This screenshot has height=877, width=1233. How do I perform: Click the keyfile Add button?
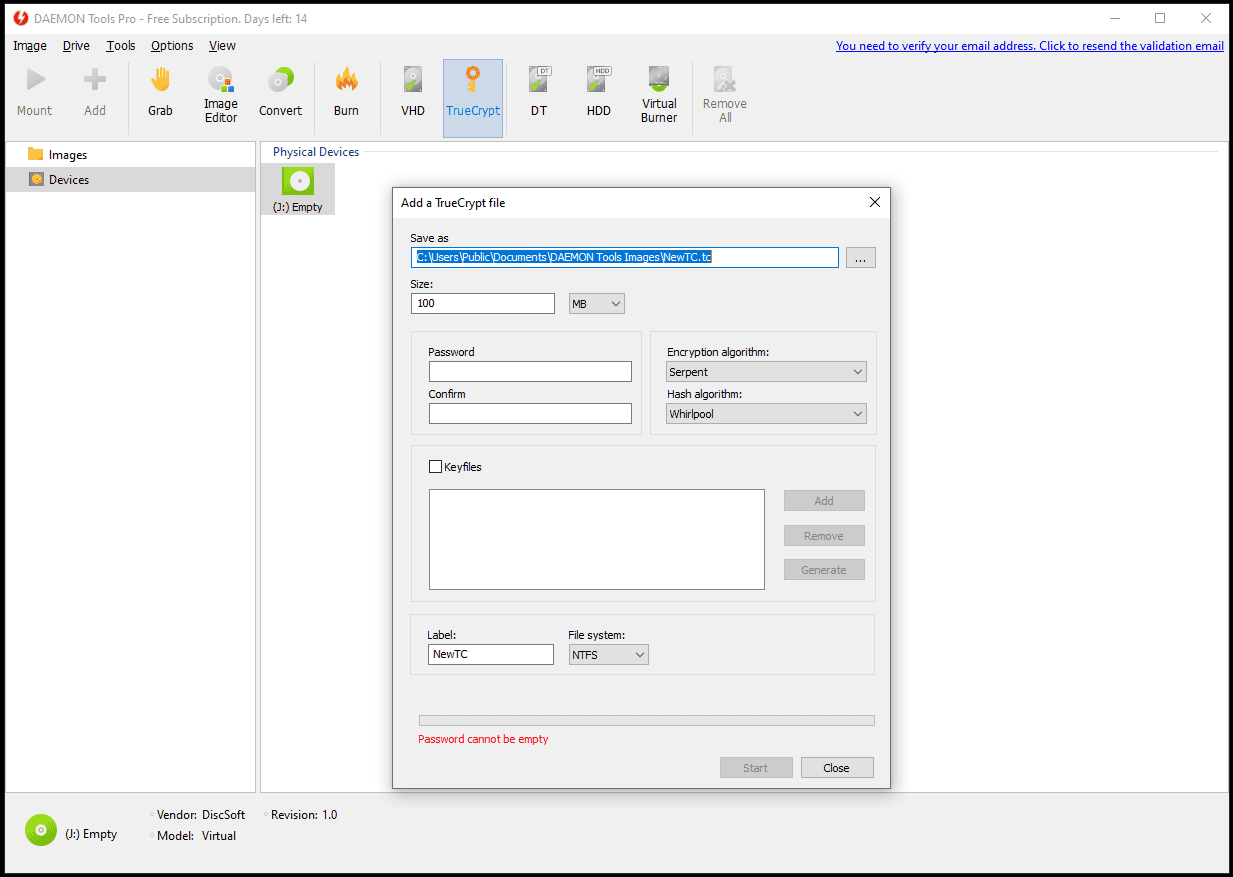coord(824,501)
